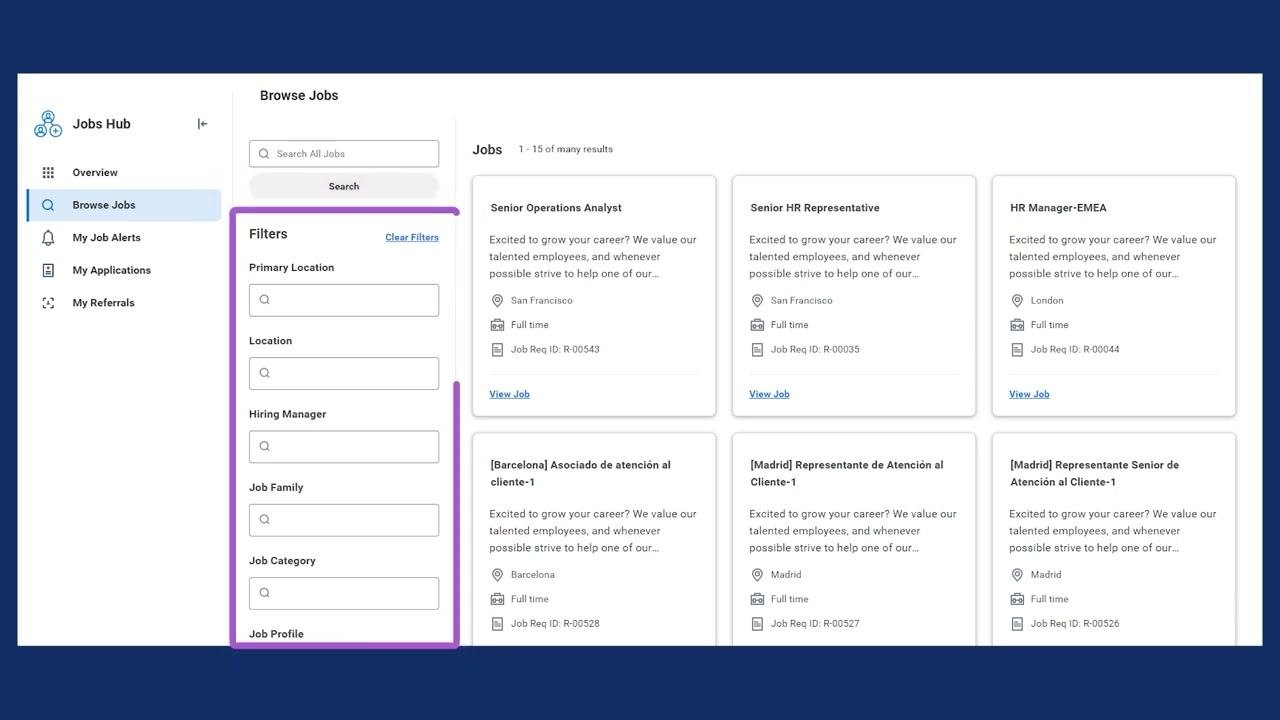Click the Job Req ID icon for R-00543

497,350
